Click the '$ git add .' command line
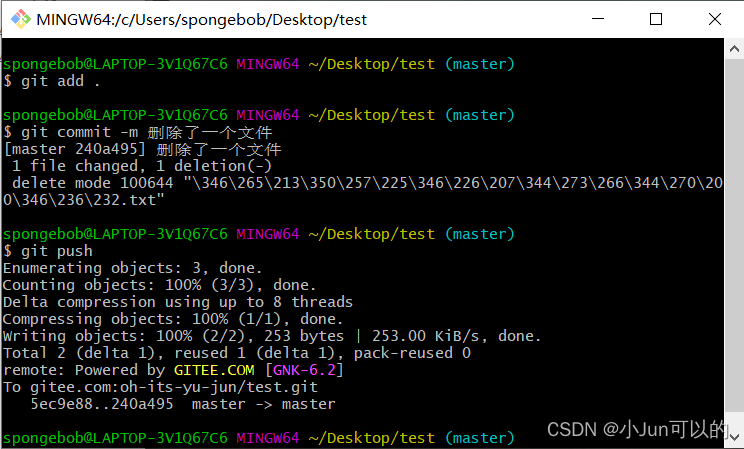744x449 pixels. [51, 81]
